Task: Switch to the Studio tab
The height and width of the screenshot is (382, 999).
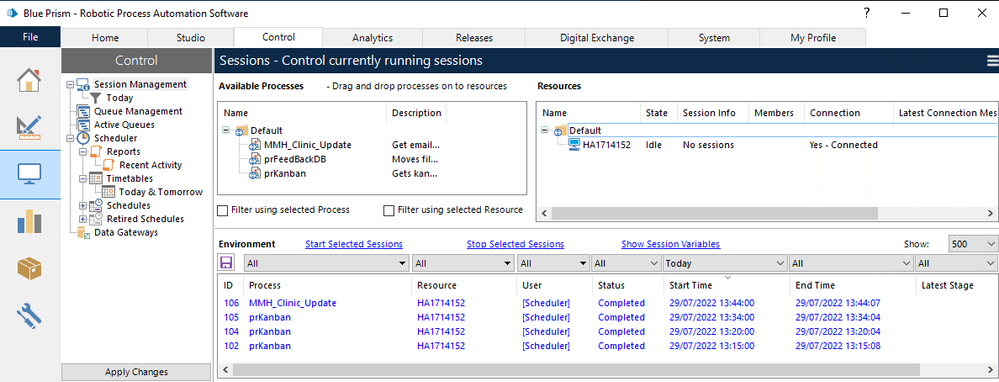Action: click(190, 38)
